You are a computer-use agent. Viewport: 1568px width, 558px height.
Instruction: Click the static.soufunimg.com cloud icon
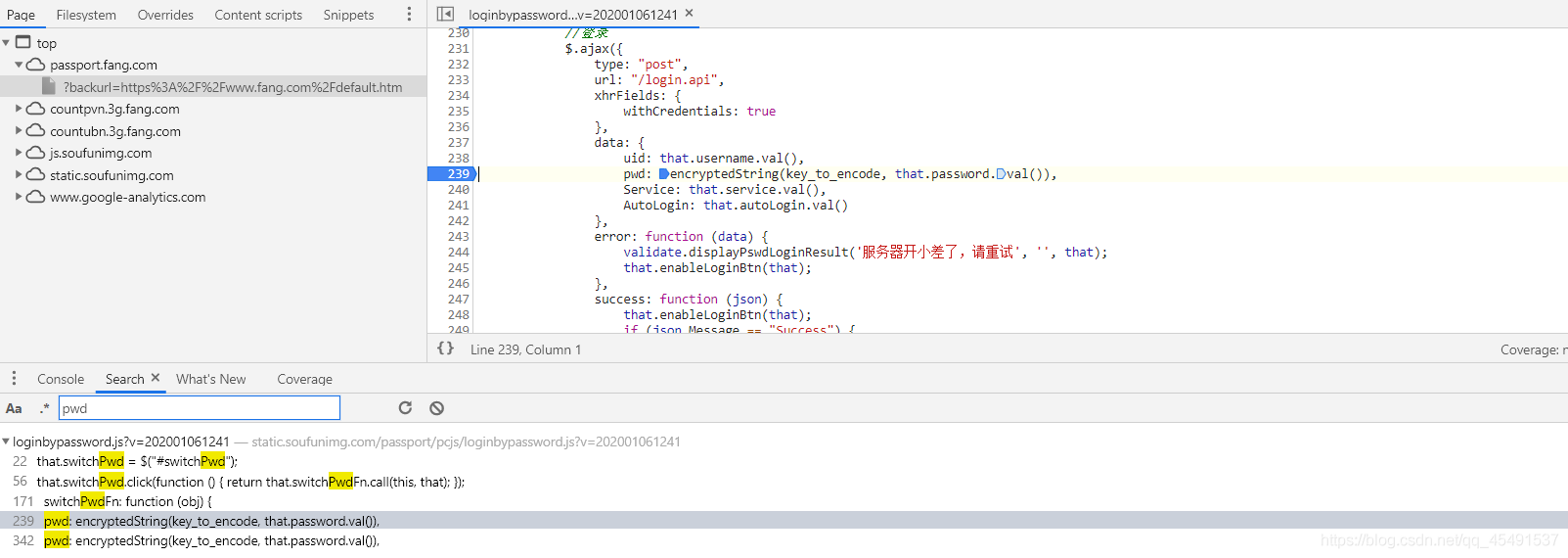click(35, 175)
